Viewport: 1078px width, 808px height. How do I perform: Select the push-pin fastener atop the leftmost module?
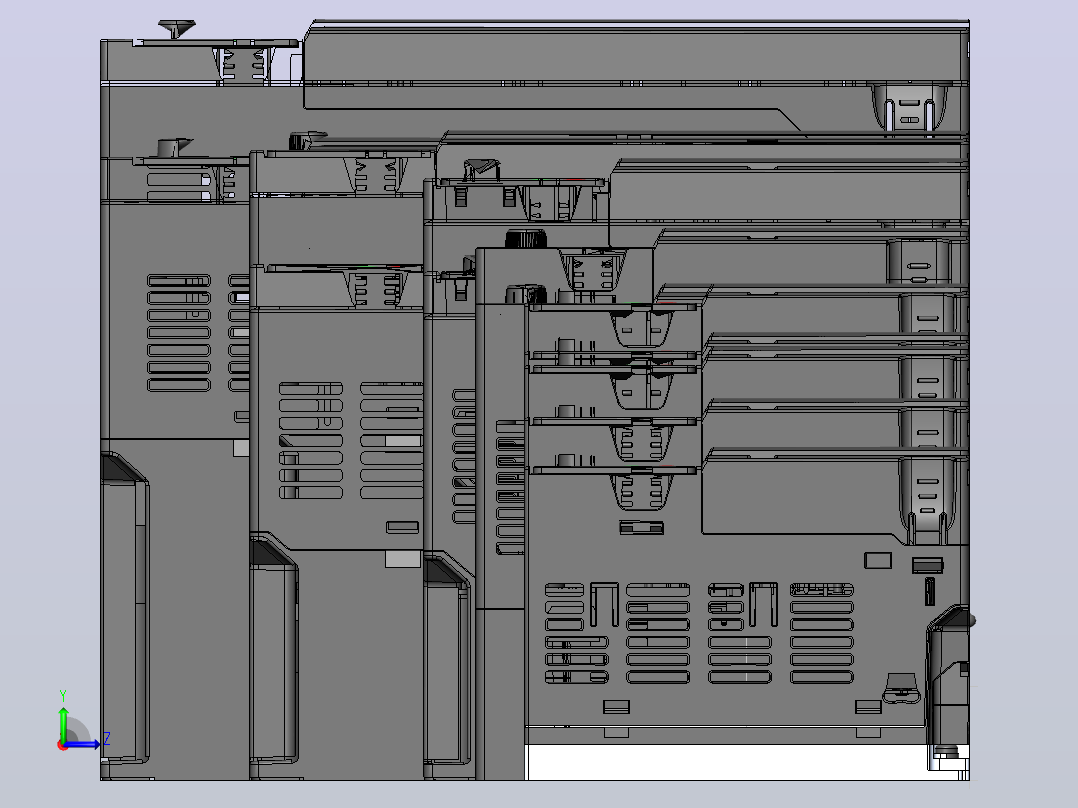click(x=177, y=29)
